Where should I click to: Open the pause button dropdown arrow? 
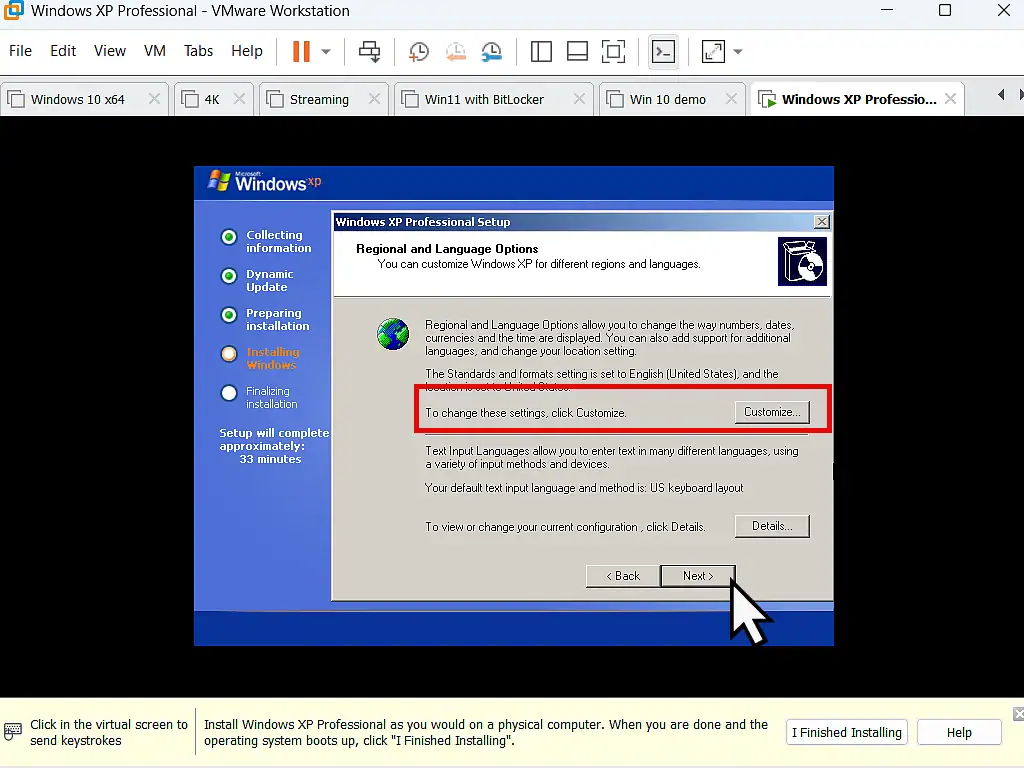pyautogui.click(x=323, y=51)
